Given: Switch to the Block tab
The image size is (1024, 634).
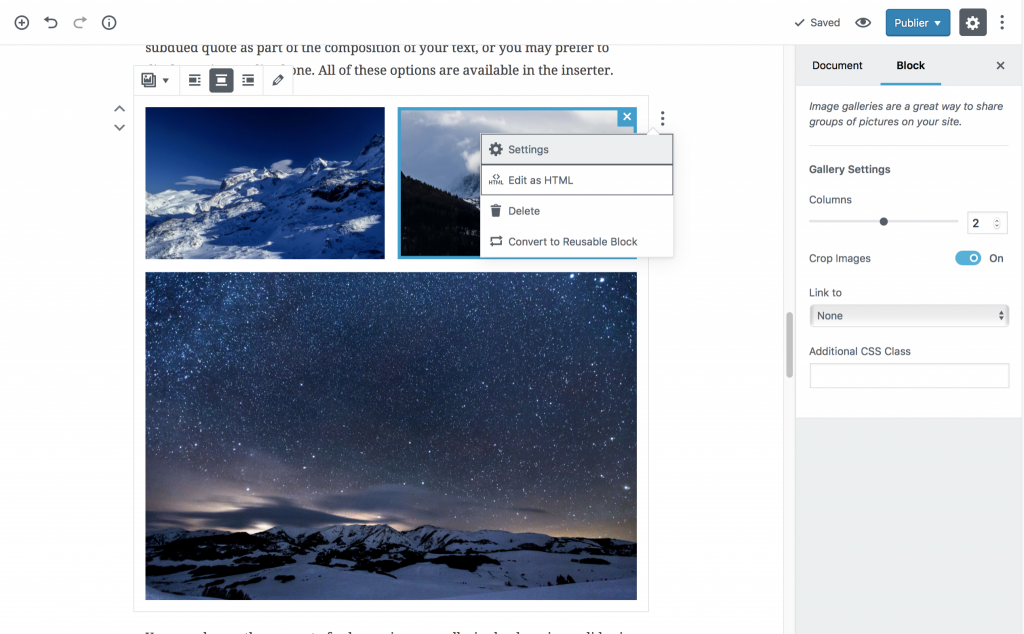Looking at the screenshot, I should (910, 65).
